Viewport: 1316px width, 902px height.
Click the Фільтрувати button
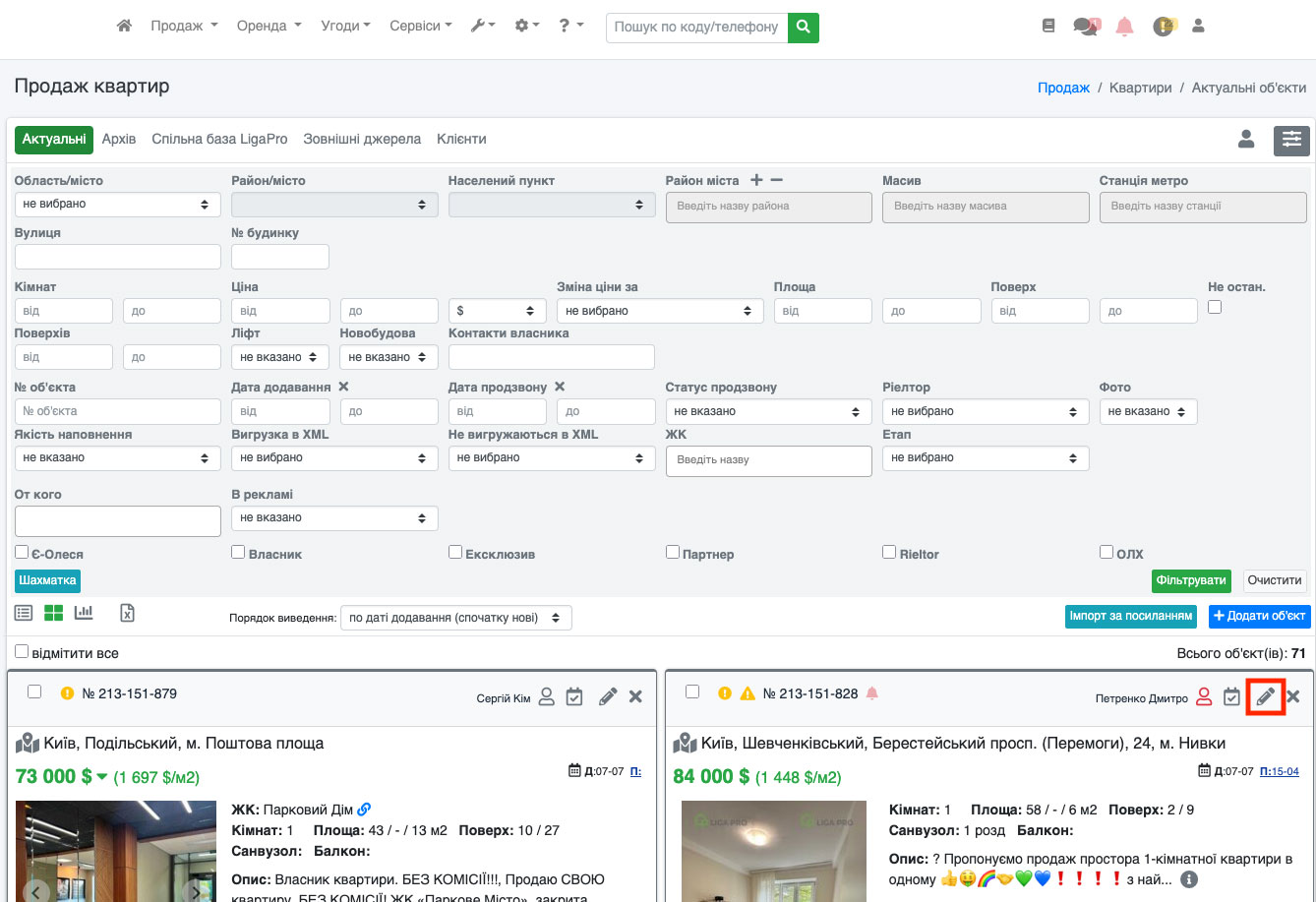[x=1191, y=580]
